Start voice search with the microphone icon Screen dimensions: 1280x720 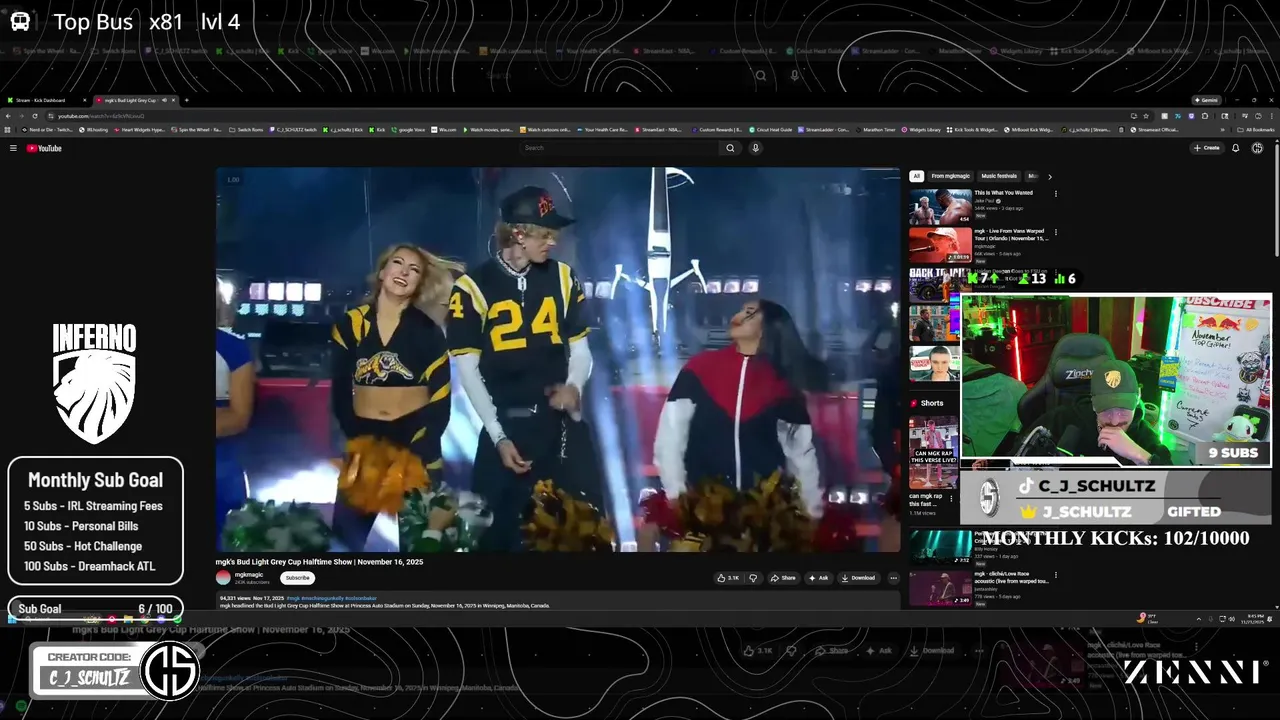755,148
